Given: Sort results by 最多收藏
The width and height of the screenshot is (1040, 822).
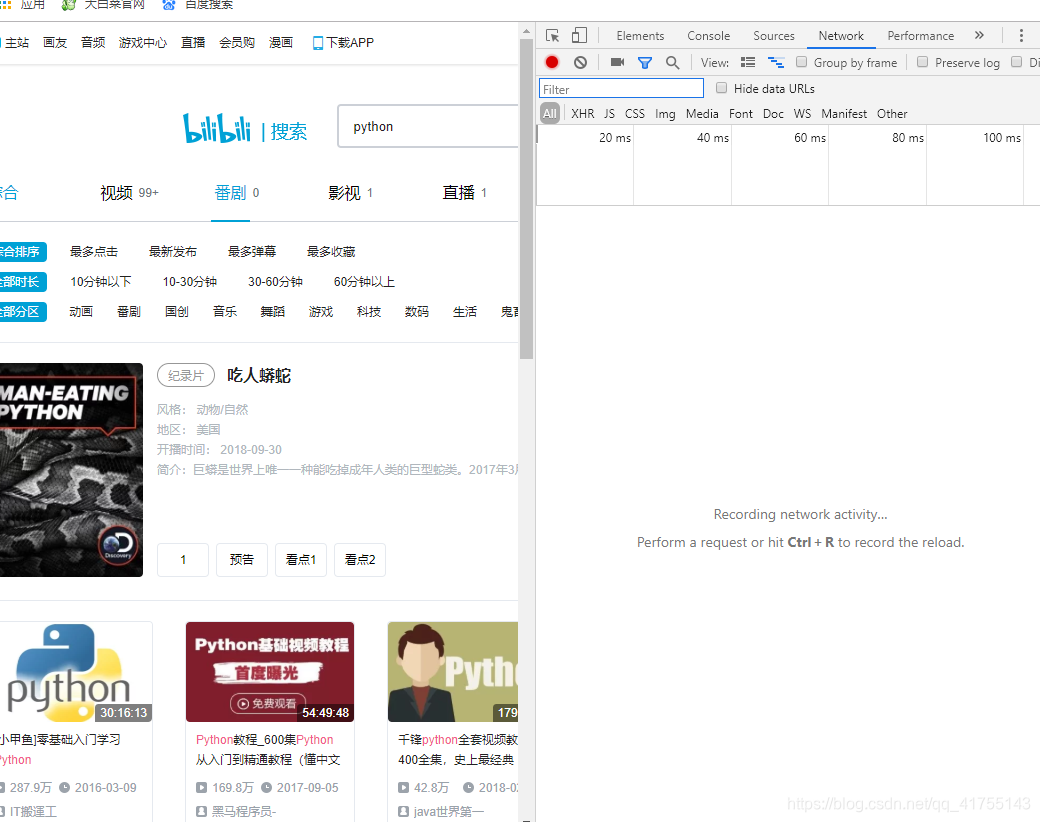Looking at the screenshot, I should point(331,251).
